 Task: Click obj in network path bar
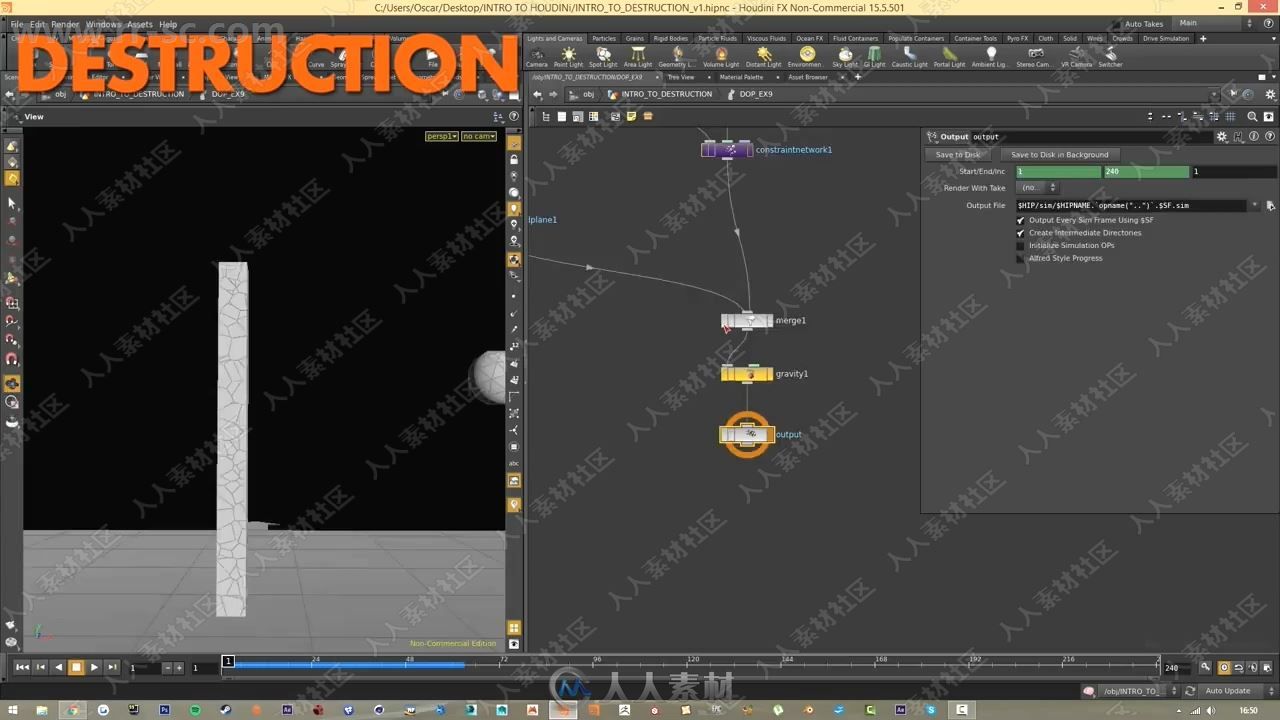pos(588,94)
